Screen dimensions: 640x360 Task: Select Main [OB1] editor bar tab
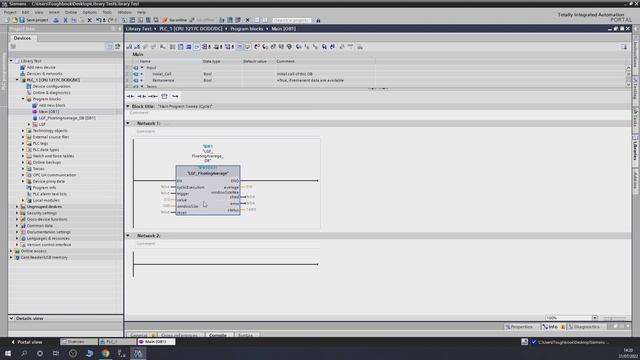click(x=156, y=342)
